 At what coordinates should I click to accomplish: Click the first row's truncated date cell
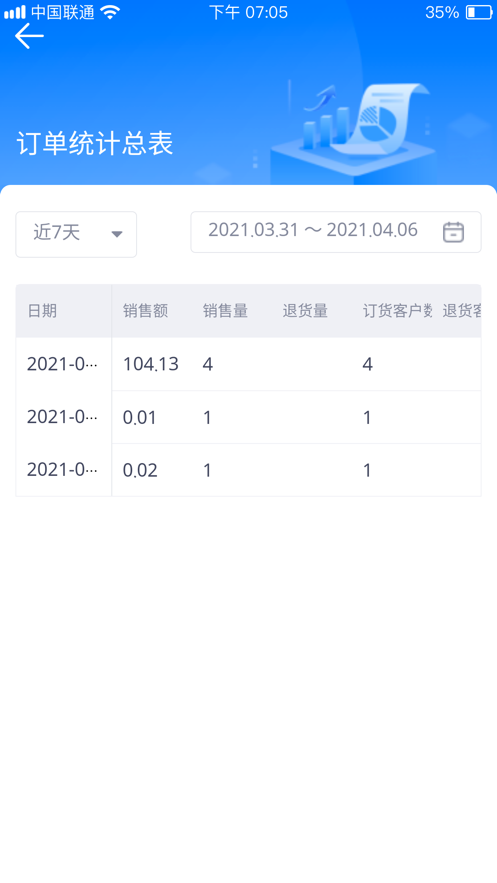62,364
